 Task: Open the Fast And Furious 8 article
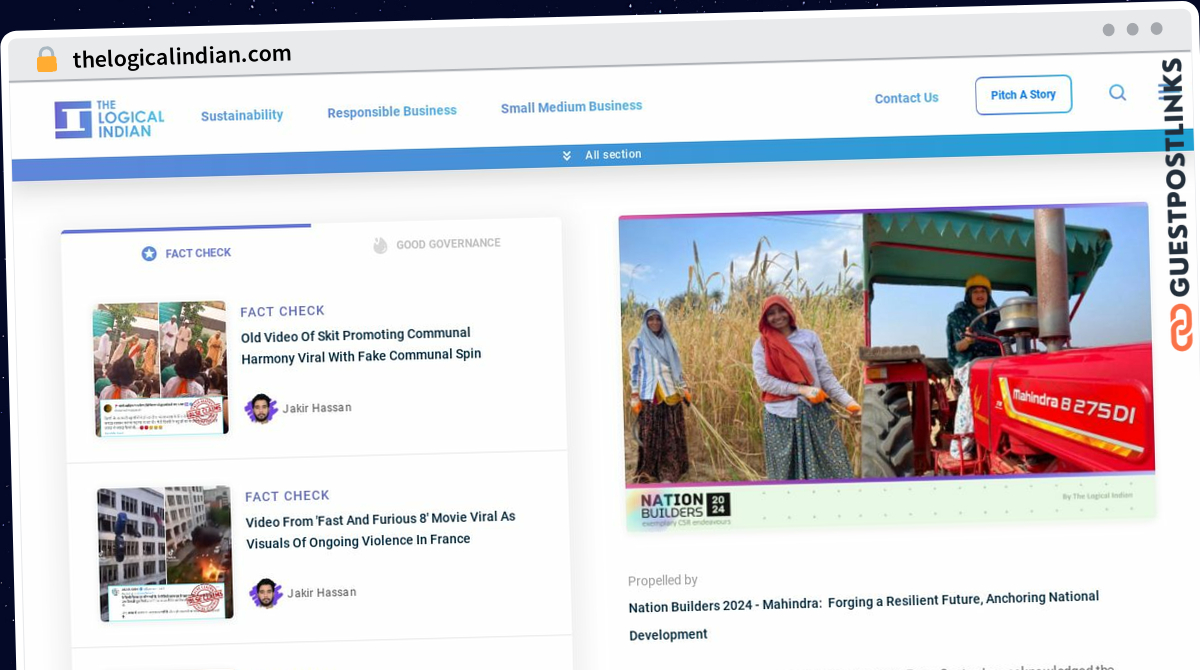pos(380,530)
